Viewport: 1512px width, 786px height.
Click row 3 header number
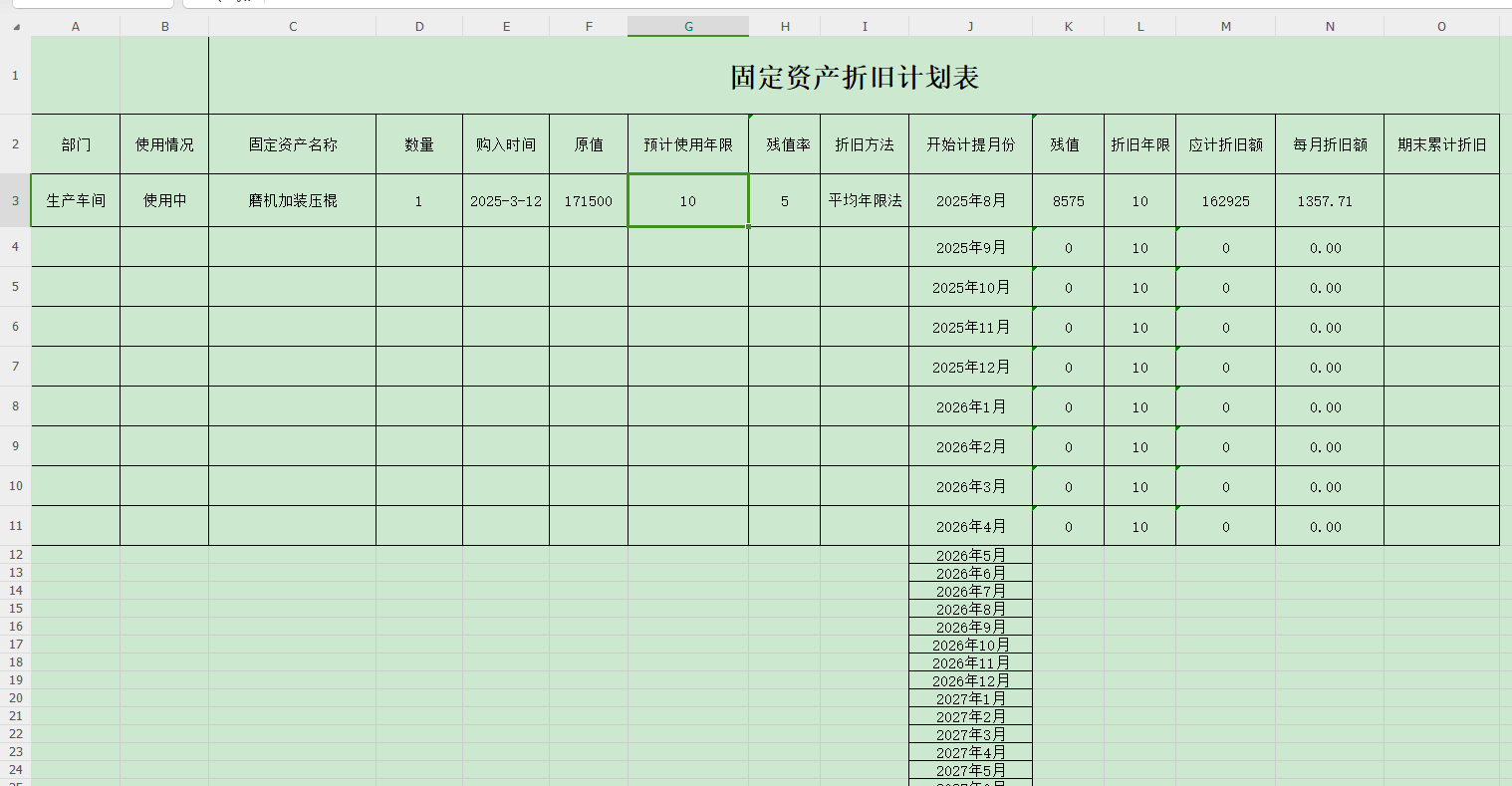pos(16,200)
